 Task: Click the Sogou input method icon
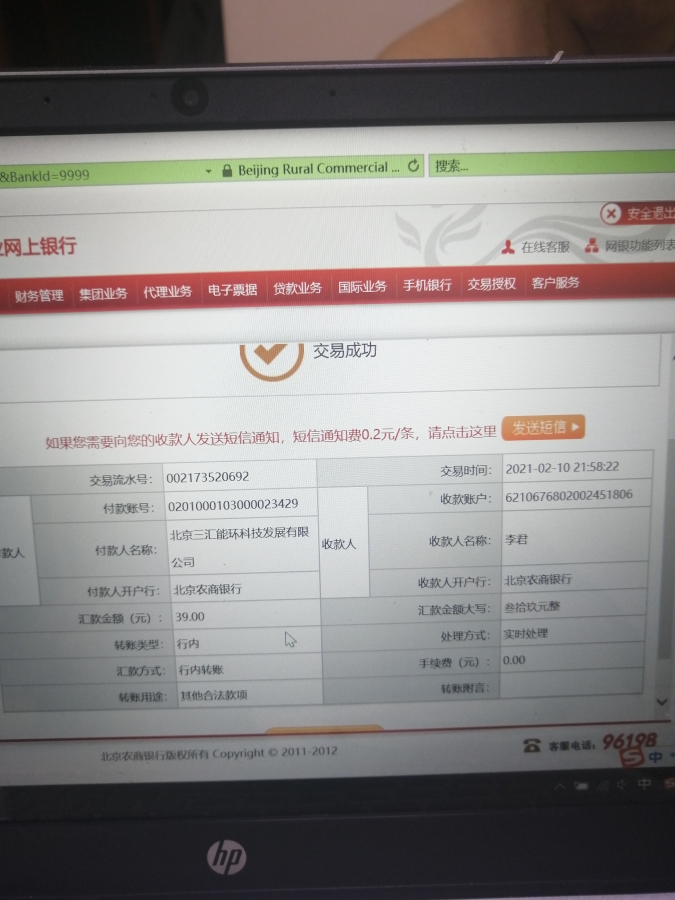[631, 753]
